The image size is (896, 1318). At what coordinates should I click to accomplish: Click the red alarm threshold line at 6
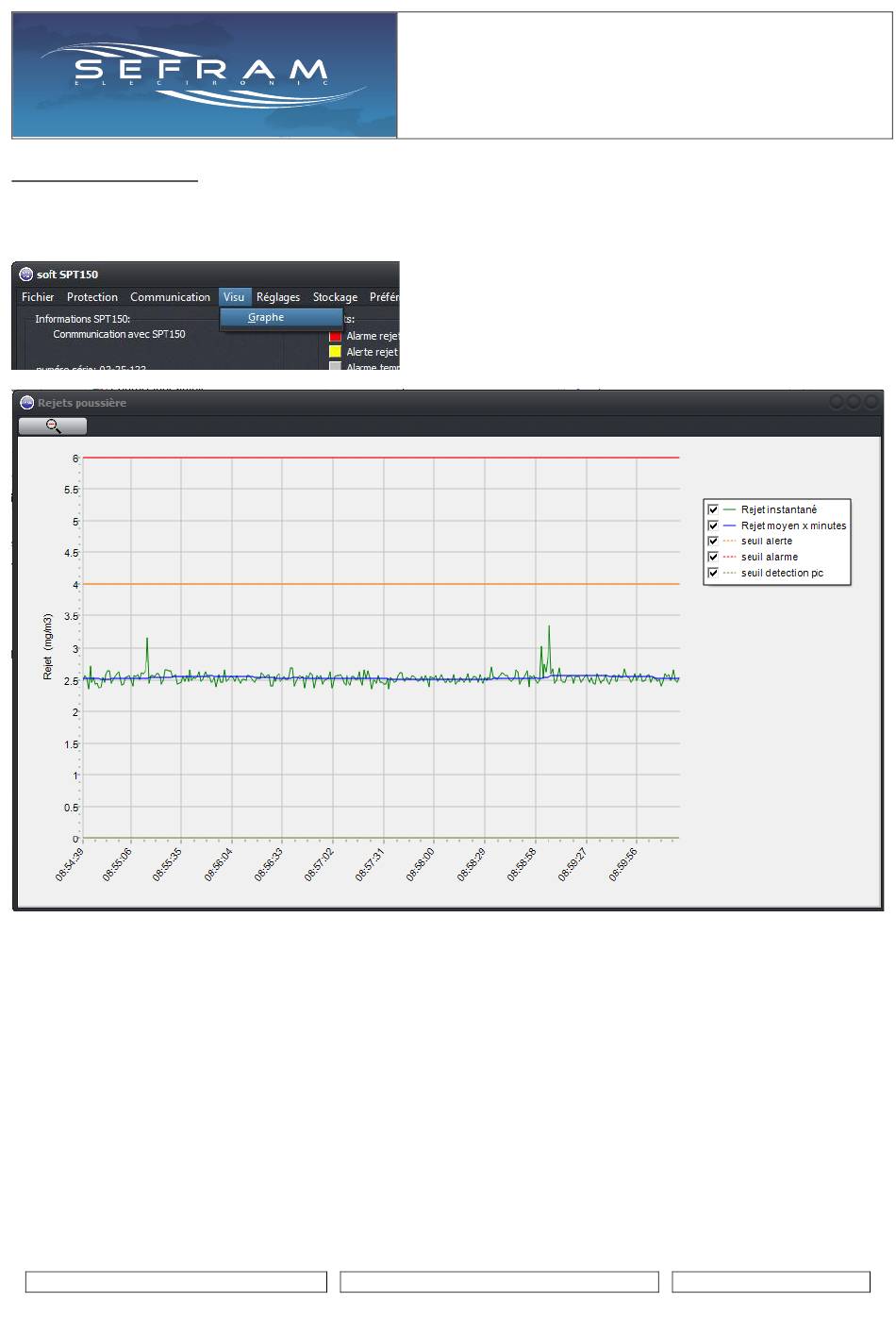381,458
